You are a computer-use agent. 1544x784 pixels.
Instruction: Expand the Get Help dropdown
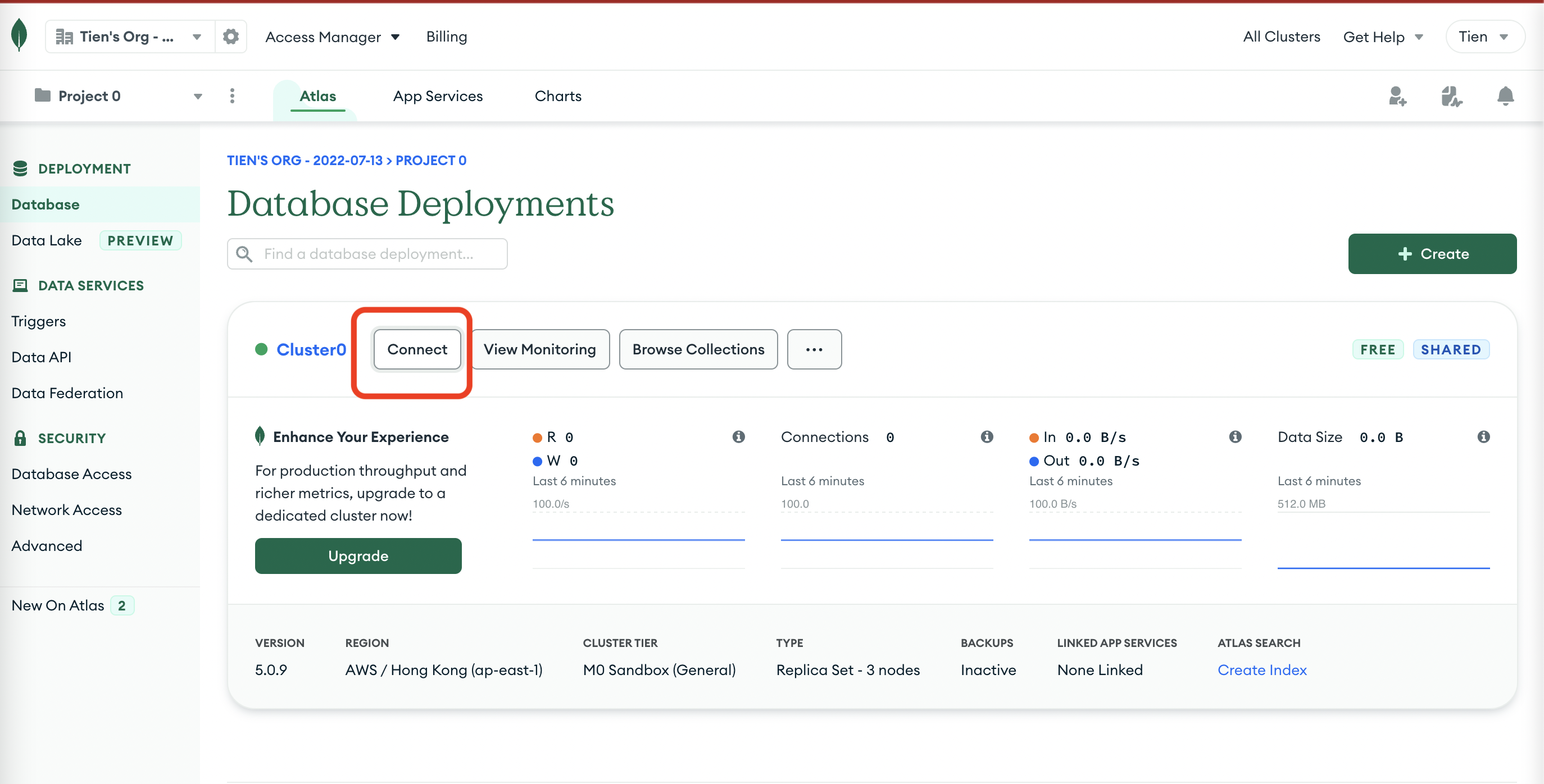coord(1383,37)
